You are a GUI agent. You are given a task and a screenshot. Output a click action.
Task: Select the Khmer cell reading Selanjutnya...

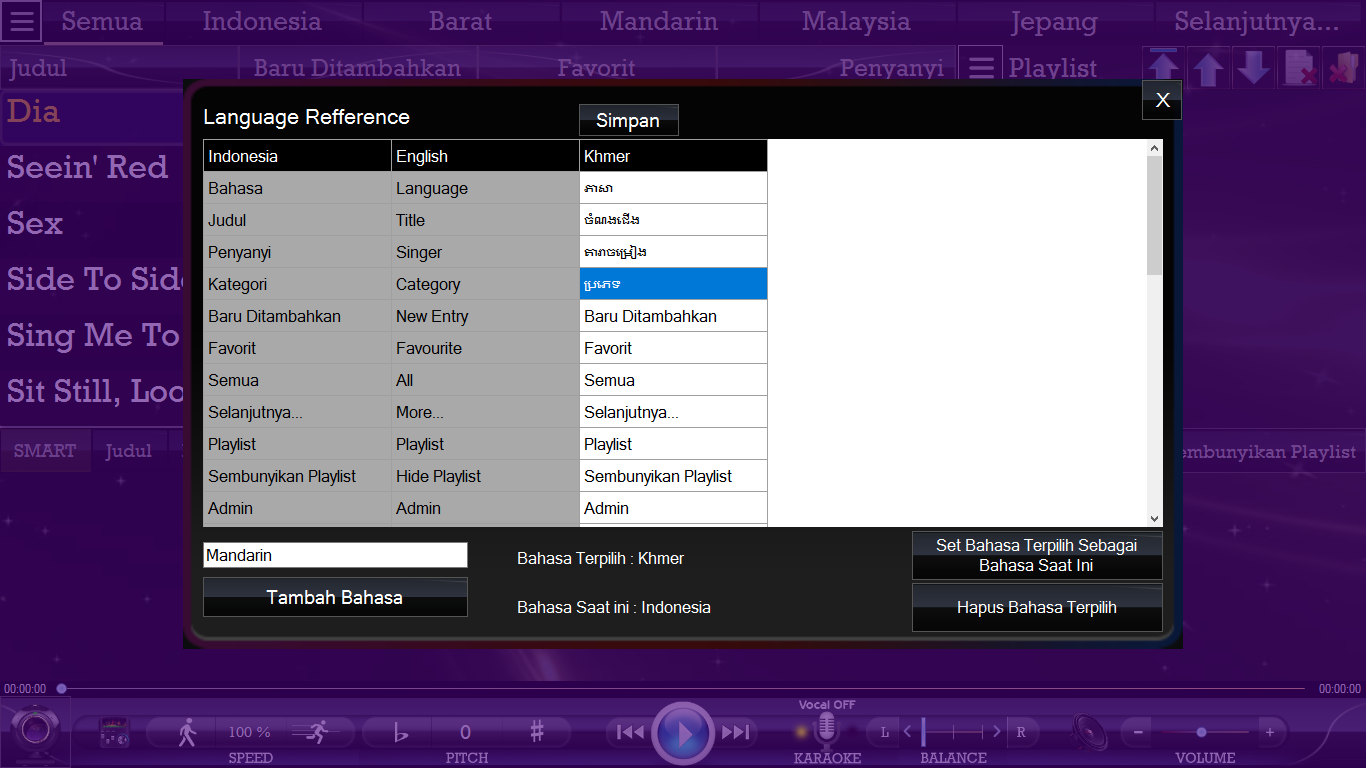(673, 412)
